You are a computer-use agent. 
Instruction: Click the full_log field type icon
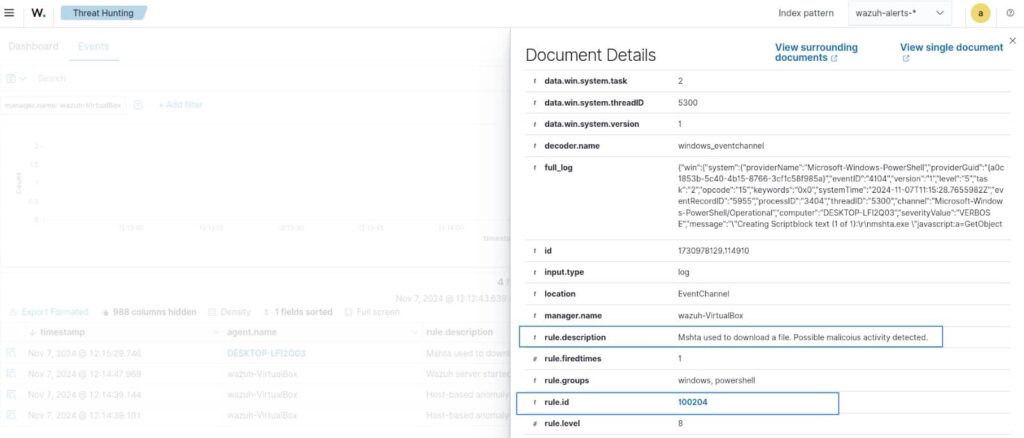click(534, 168)
